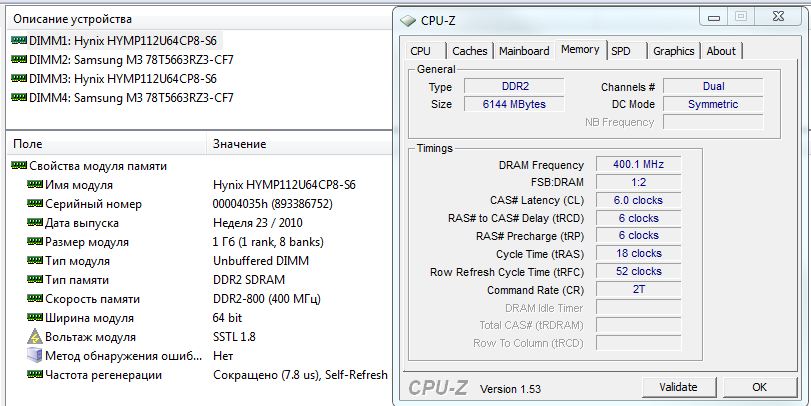
Task: Click the error detection method icon
Action: [34, 356]
